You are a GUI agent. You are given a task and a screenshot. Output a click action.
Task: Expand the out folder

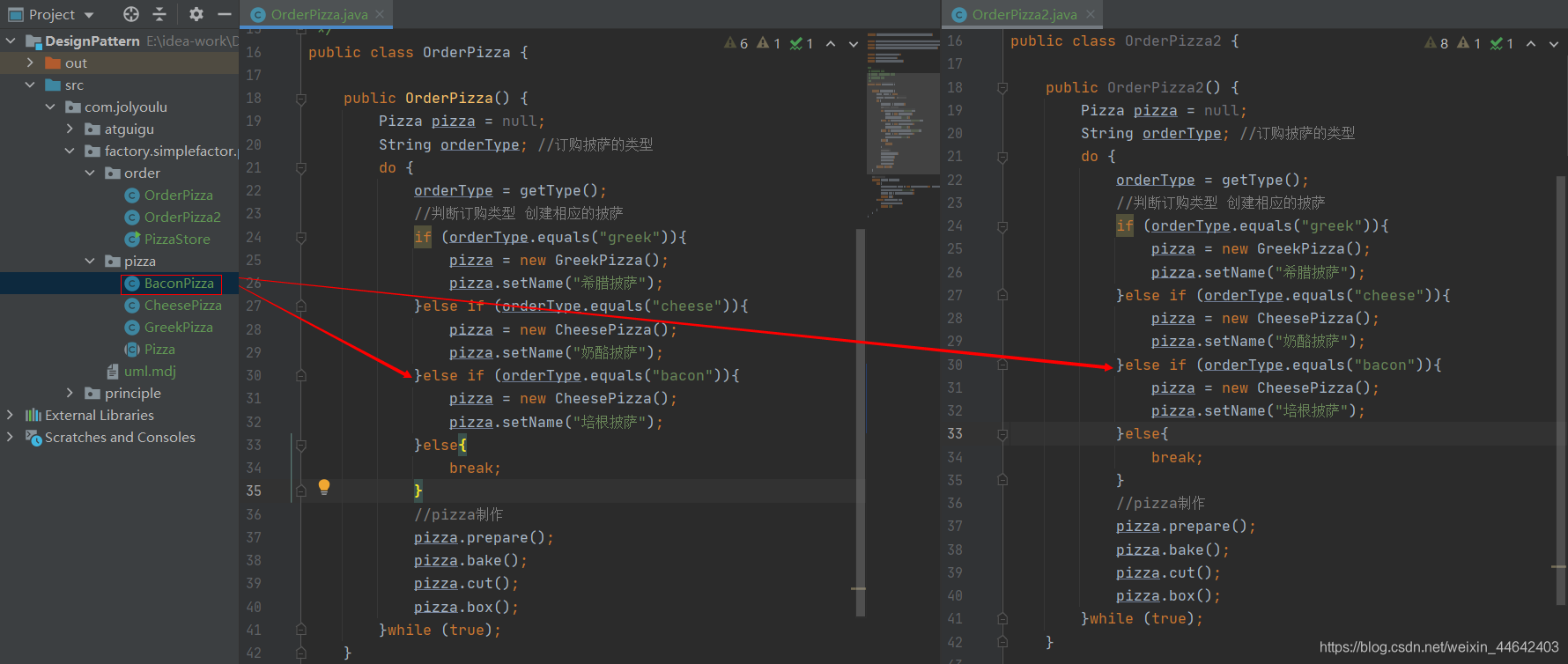pos(30,63)
